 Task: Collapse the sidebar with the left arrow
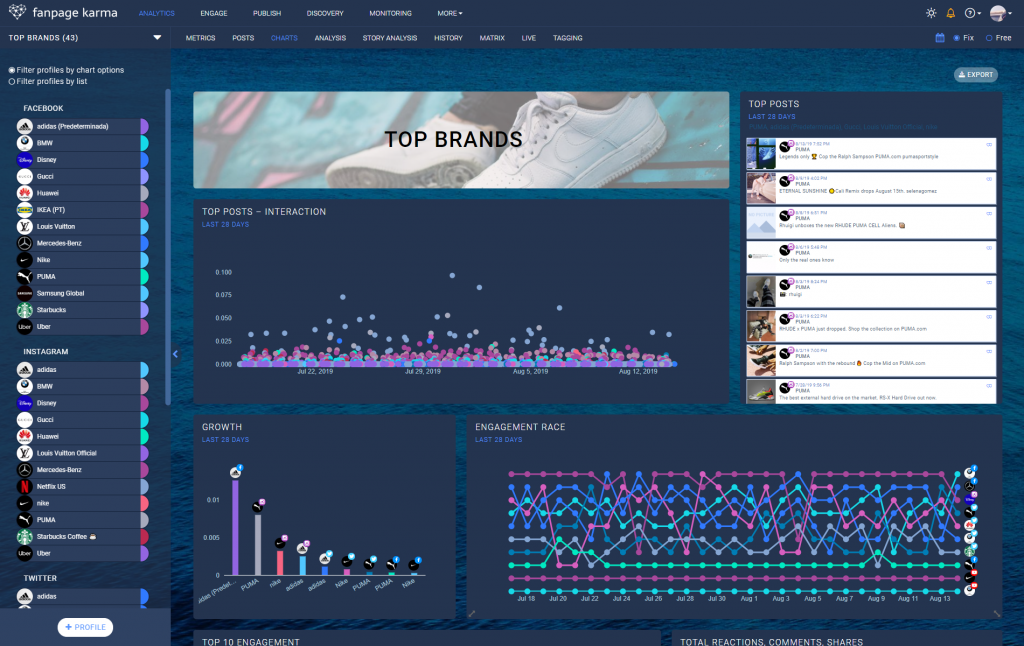point(175,353)
